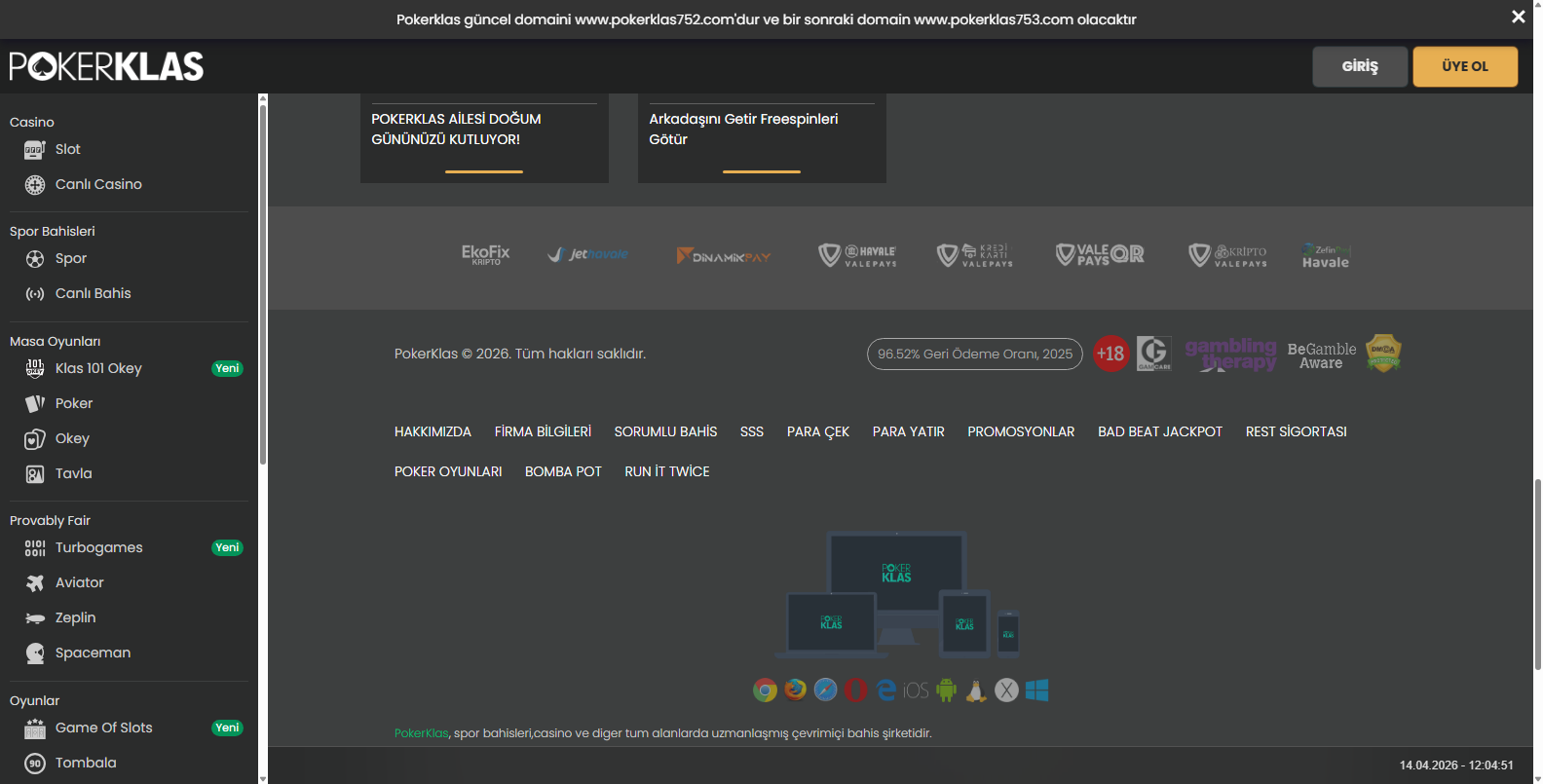The width and height of the screenshot is (1543, 784).
Task: Open the Poker cards icon
Action: pos(35,403)
